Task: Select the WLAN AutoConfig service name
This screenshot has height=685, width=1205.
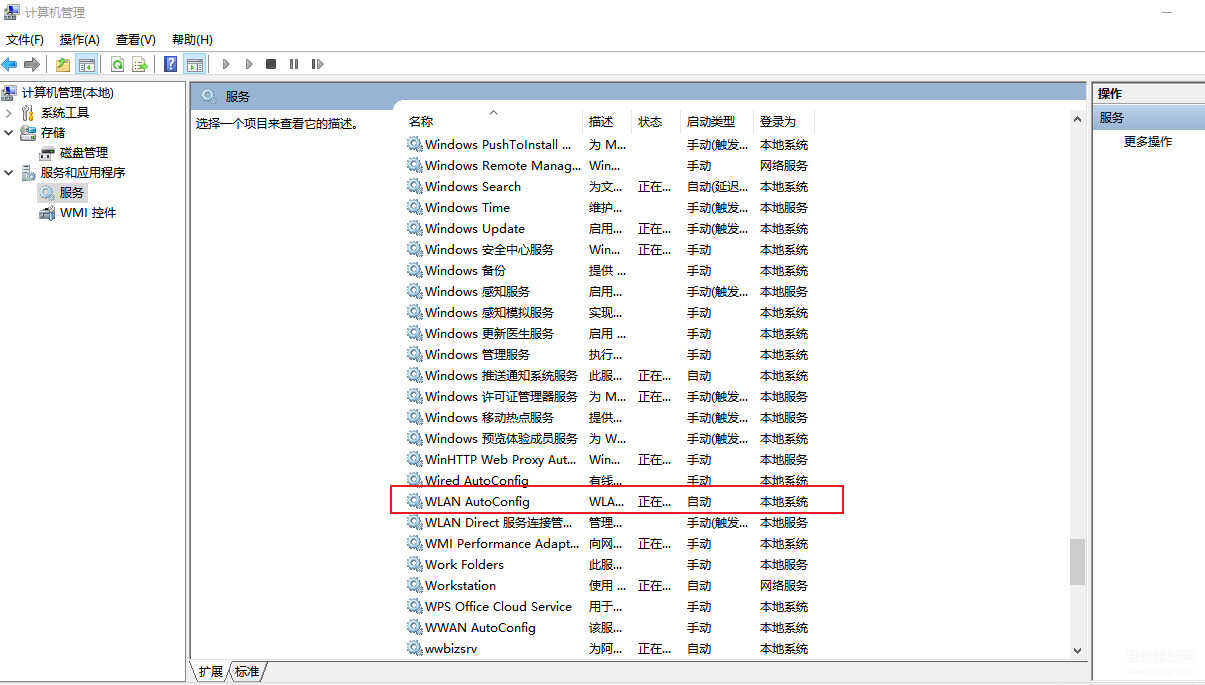Action: pyautogui.click(x=477, y=501)
